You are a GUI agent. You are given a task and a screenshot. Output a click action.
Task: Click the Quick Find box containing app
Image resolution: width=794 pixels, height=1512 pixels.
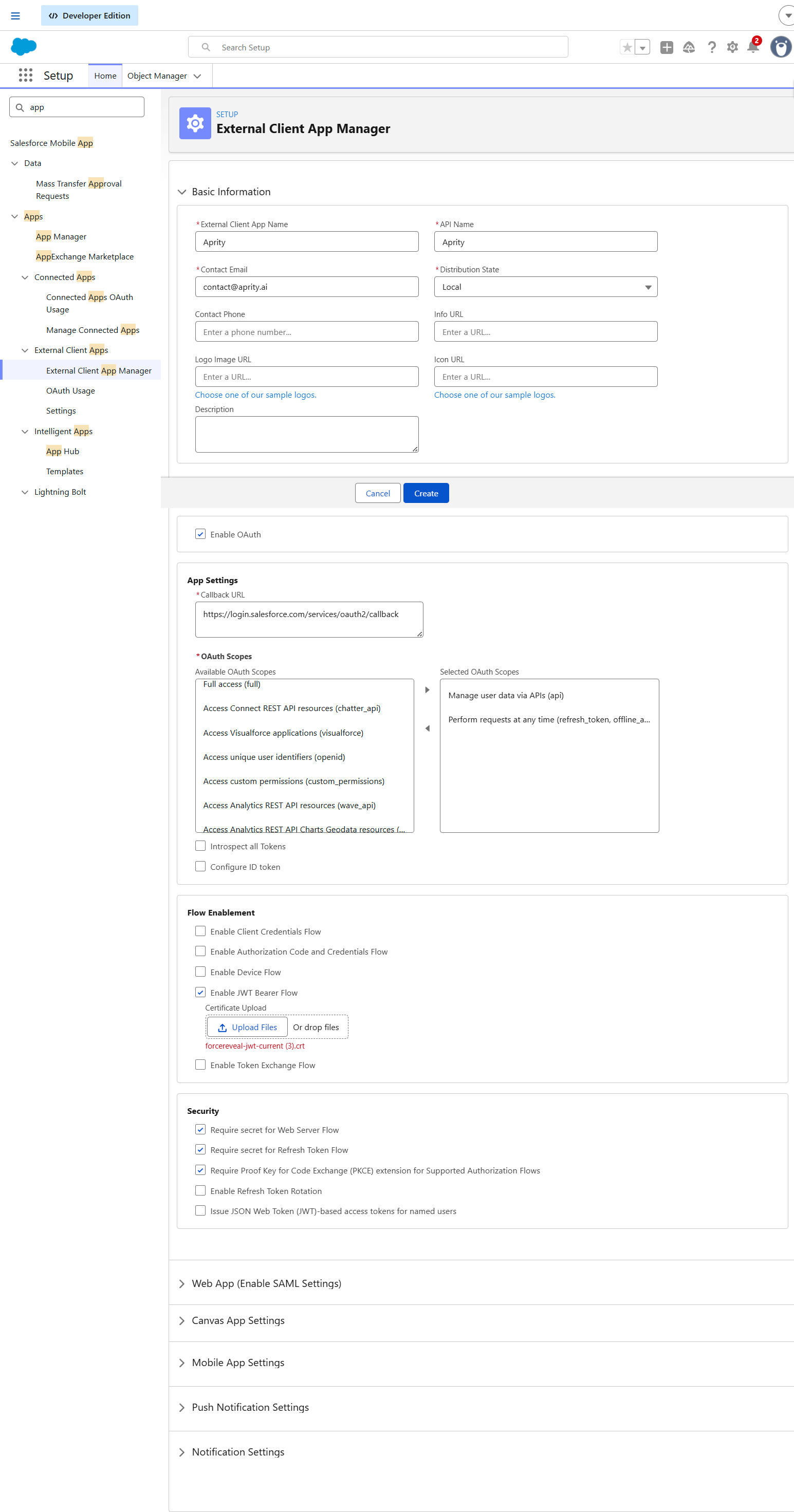[x=77, y=107]
